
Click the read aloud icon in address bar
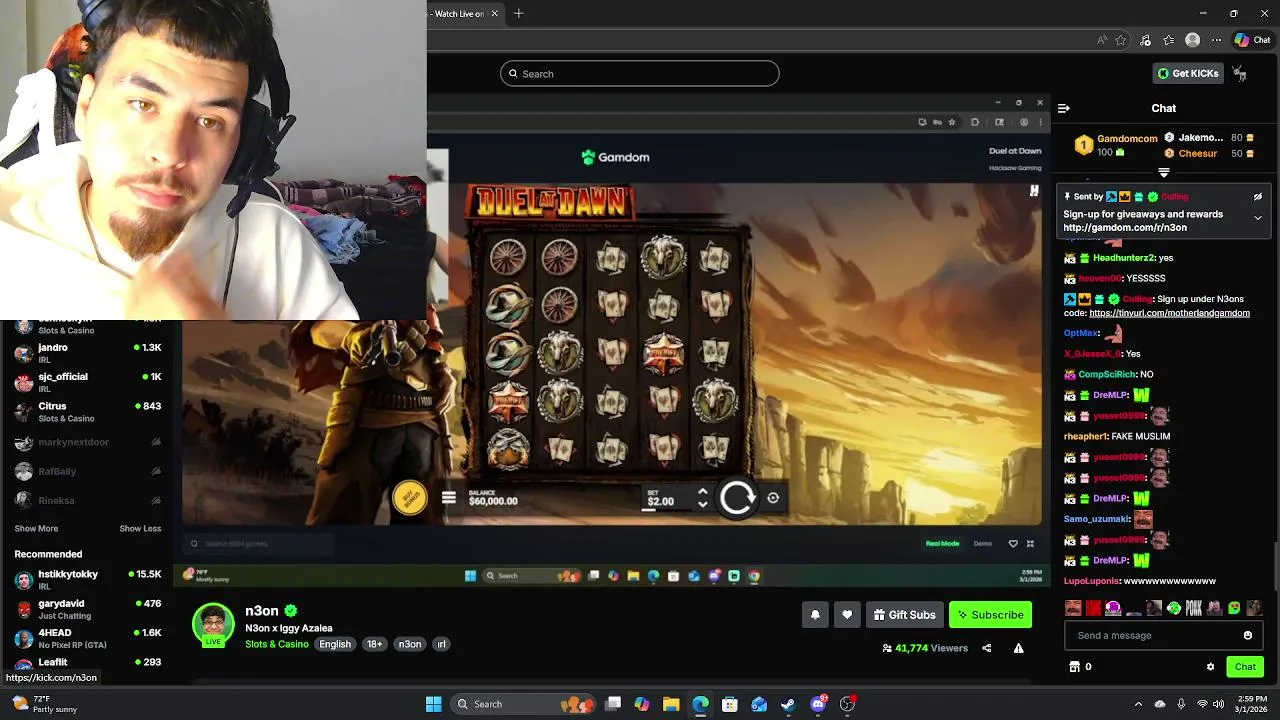[x=1102, y=40]
